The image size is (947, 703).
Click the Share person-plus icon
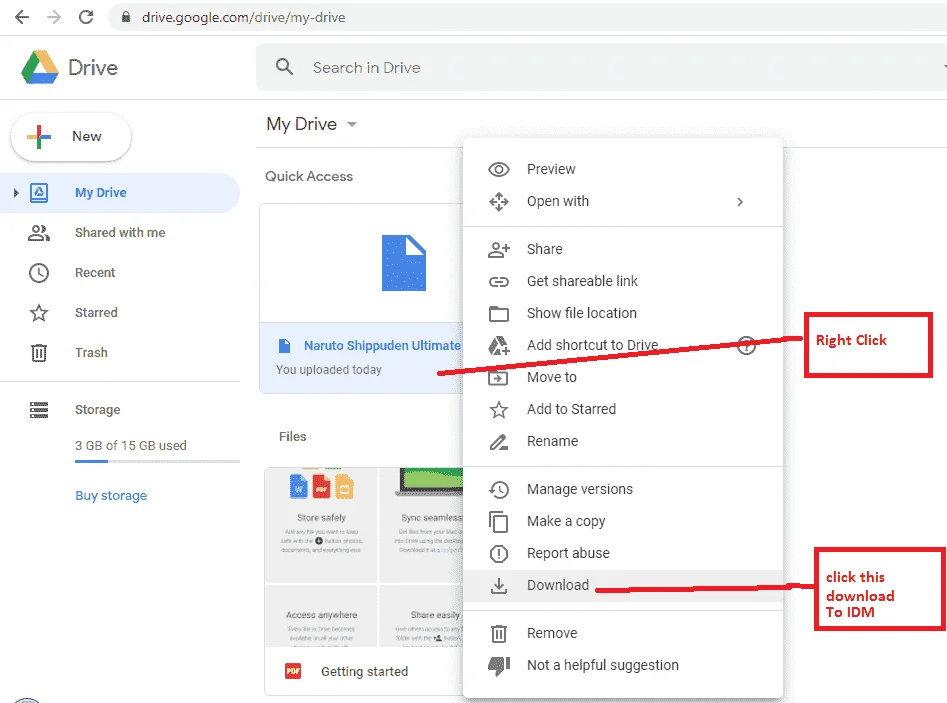click(x=499, y=249)
